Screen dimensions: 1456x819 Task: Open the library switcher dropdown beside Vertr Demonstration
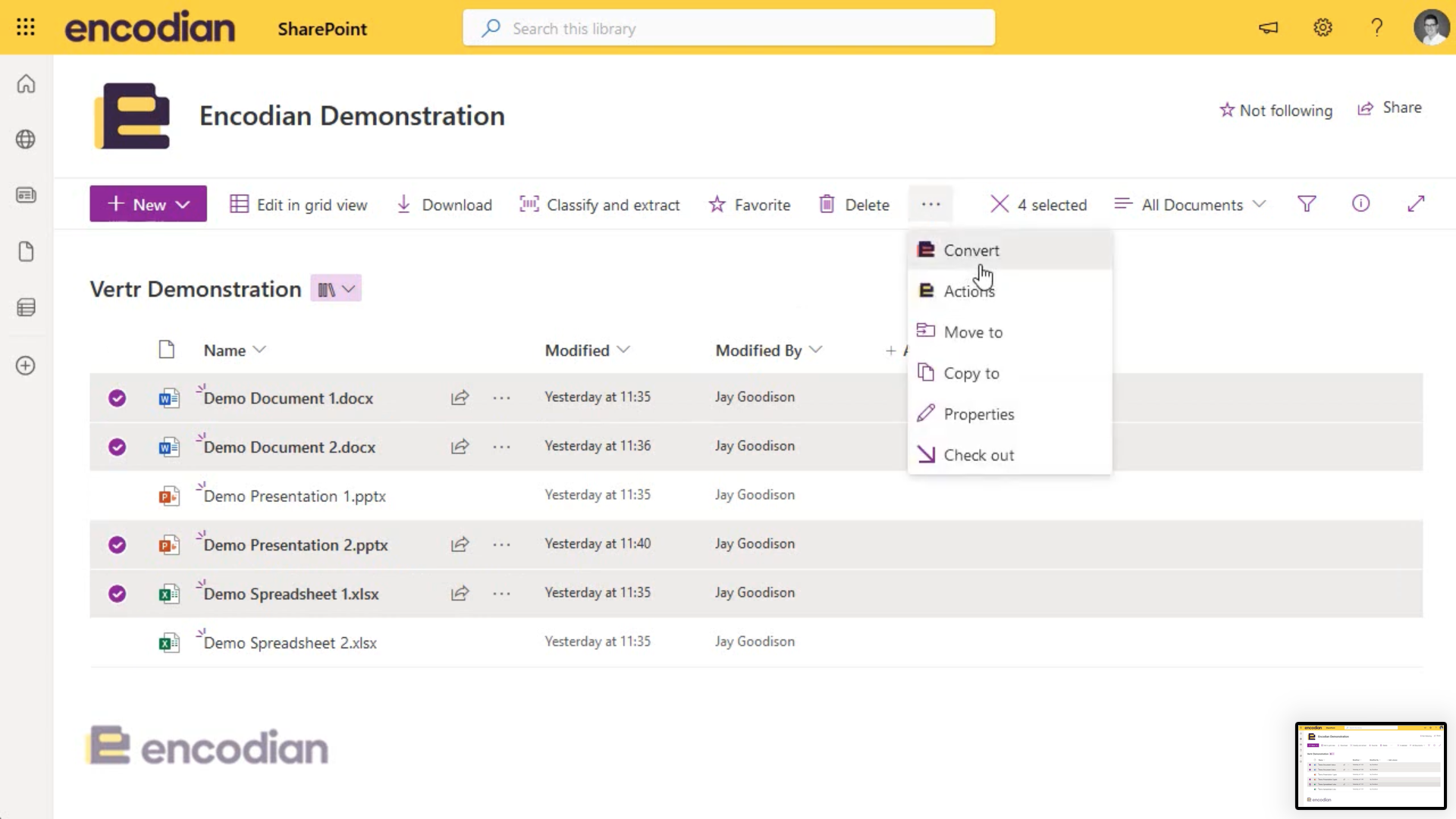pos(336,289)
